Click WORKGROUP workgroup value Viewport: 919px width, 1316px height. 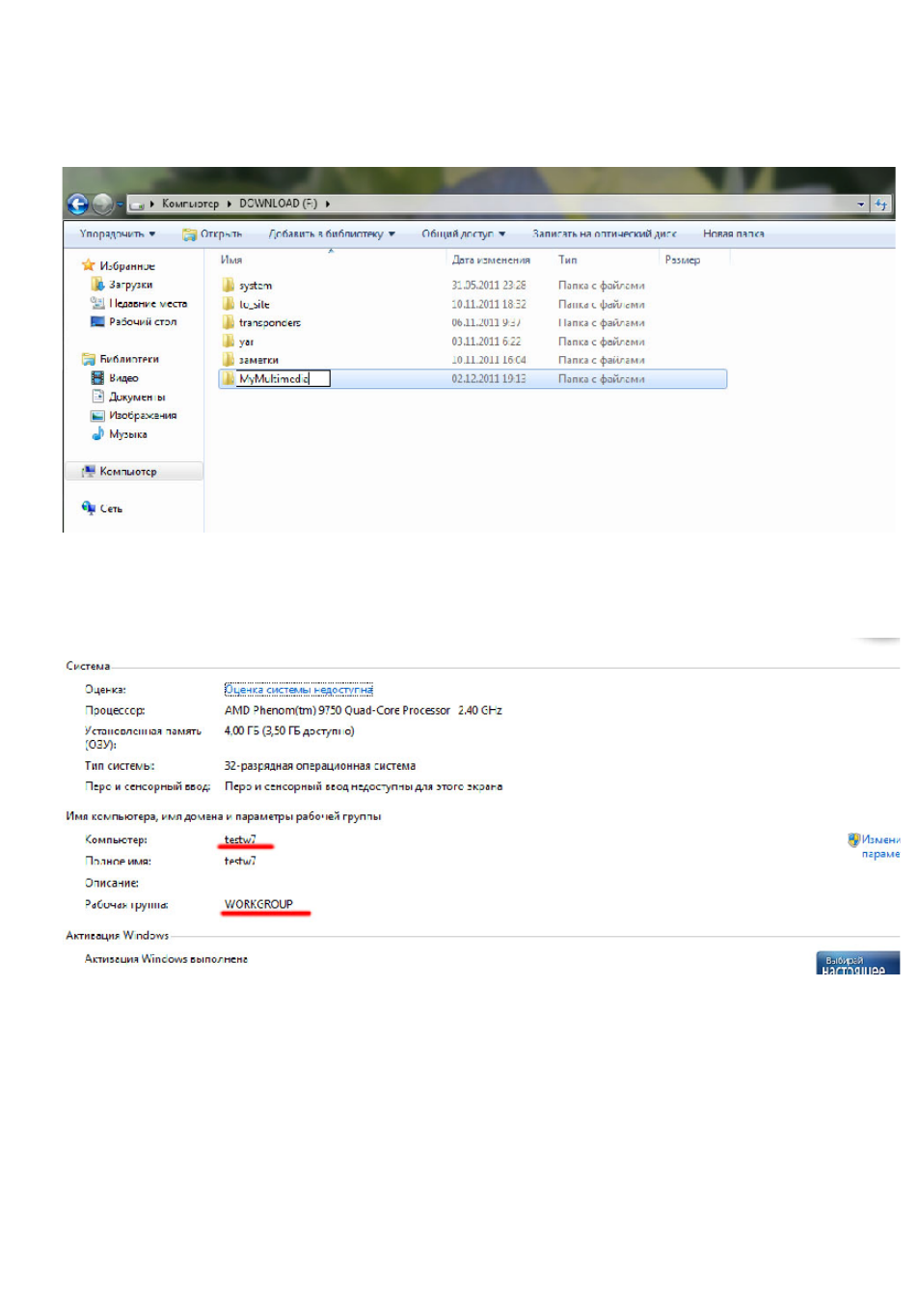[258, 904]
